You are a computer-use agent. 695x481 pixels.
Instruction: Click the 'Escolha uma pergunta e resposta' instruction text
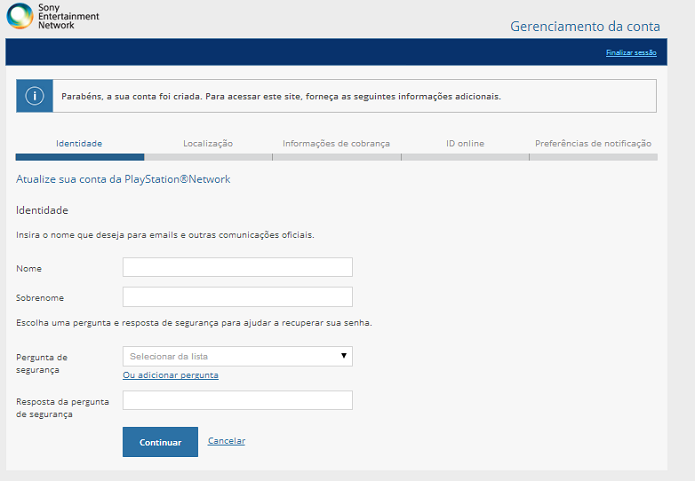click(x=194, y=323)
